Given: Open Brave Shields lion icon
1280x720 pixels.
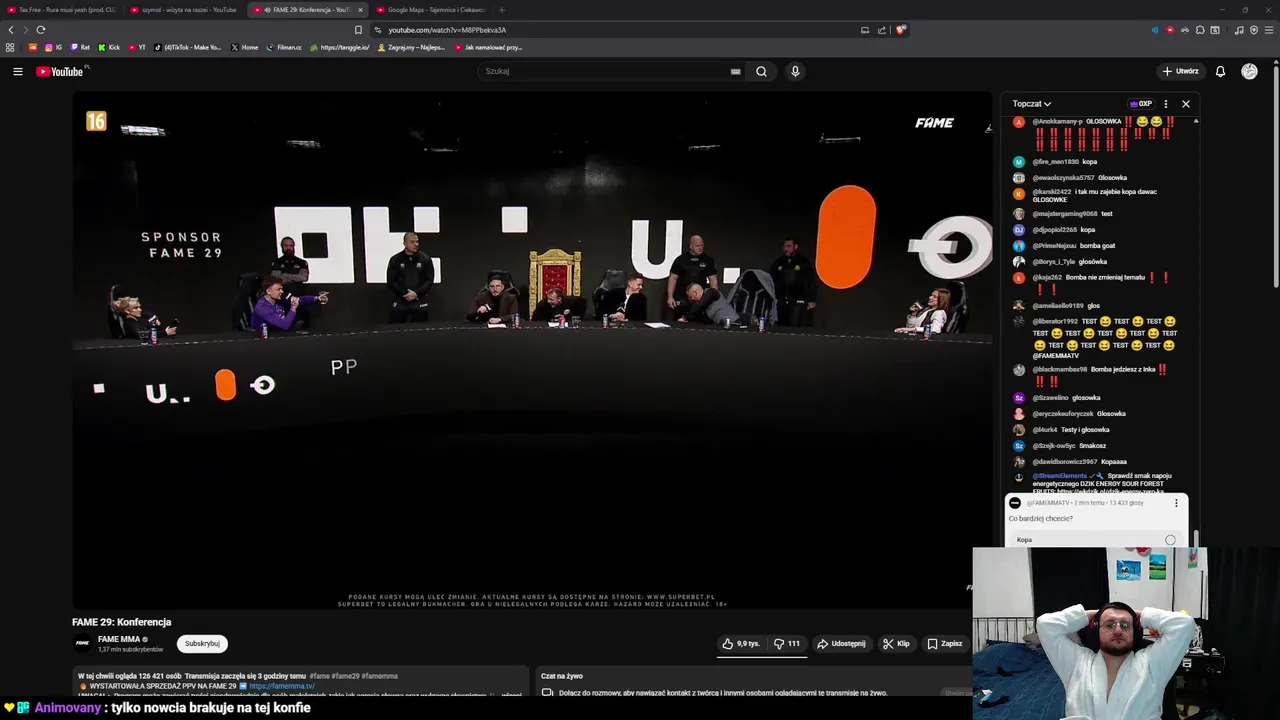Looking at the screenshot, I should pos(901,30).
